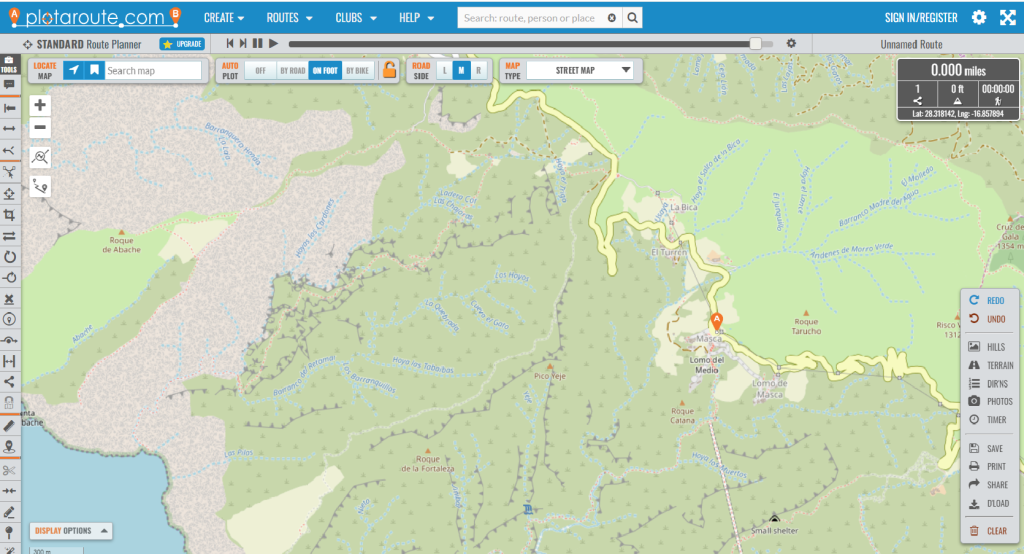This screenshot has width=1024, height=554.
Task: Open the Routes menu
Action: [289, 18]
